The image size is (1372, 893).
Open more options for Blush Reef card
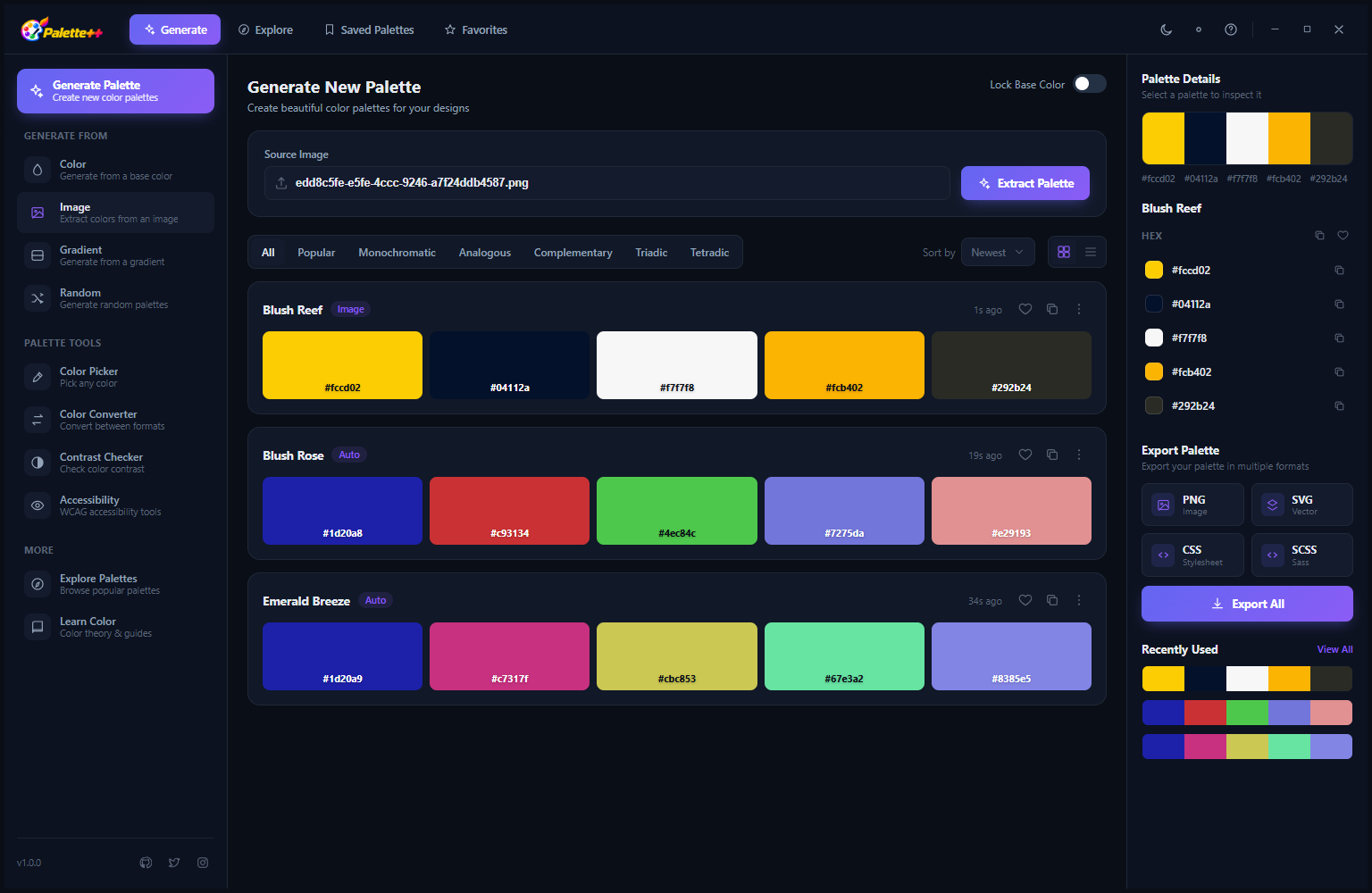(x=1079, y=309)
